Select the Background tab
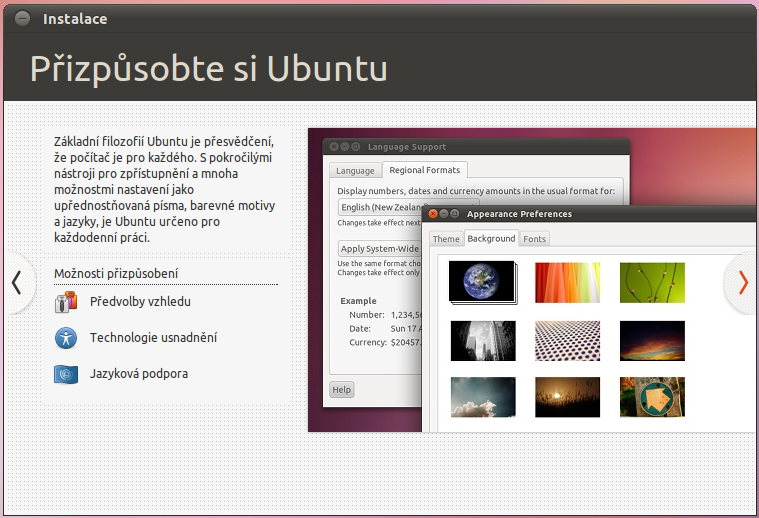Image resolution: width=759 pixels, height=518 pixels. [x=491, y=238]
